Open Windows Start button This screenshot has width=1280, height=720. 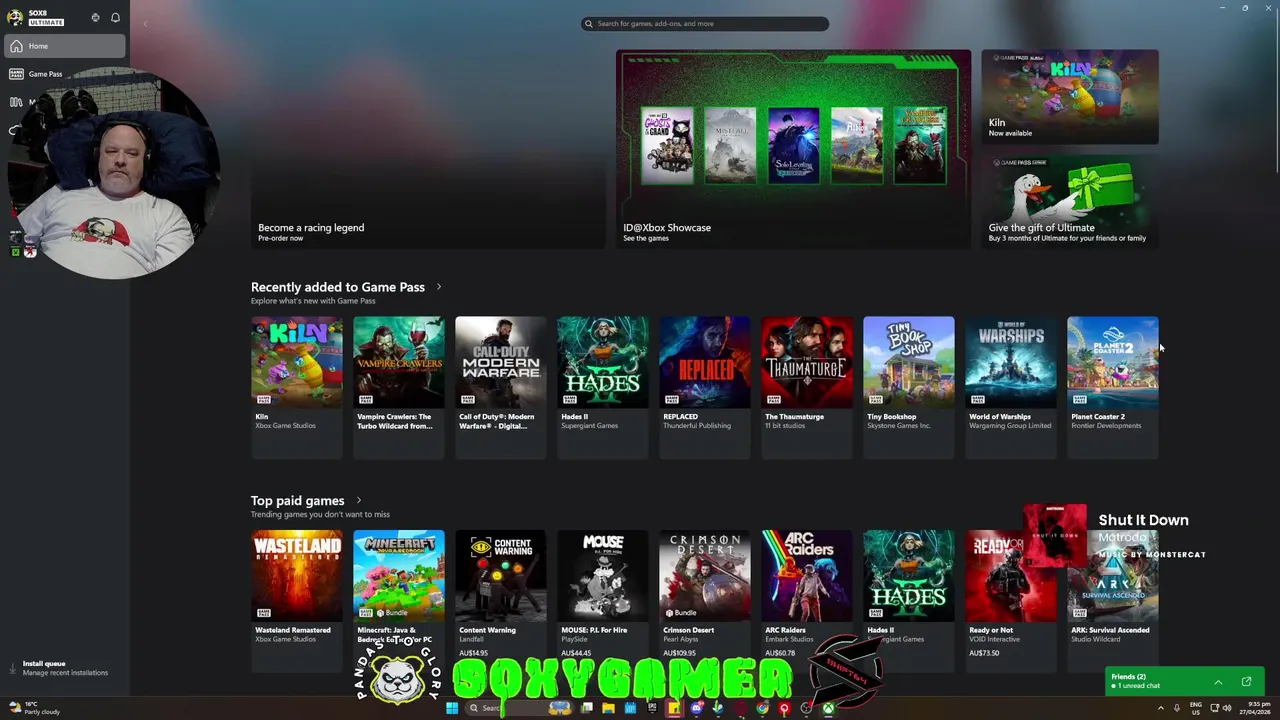[452, 708]
